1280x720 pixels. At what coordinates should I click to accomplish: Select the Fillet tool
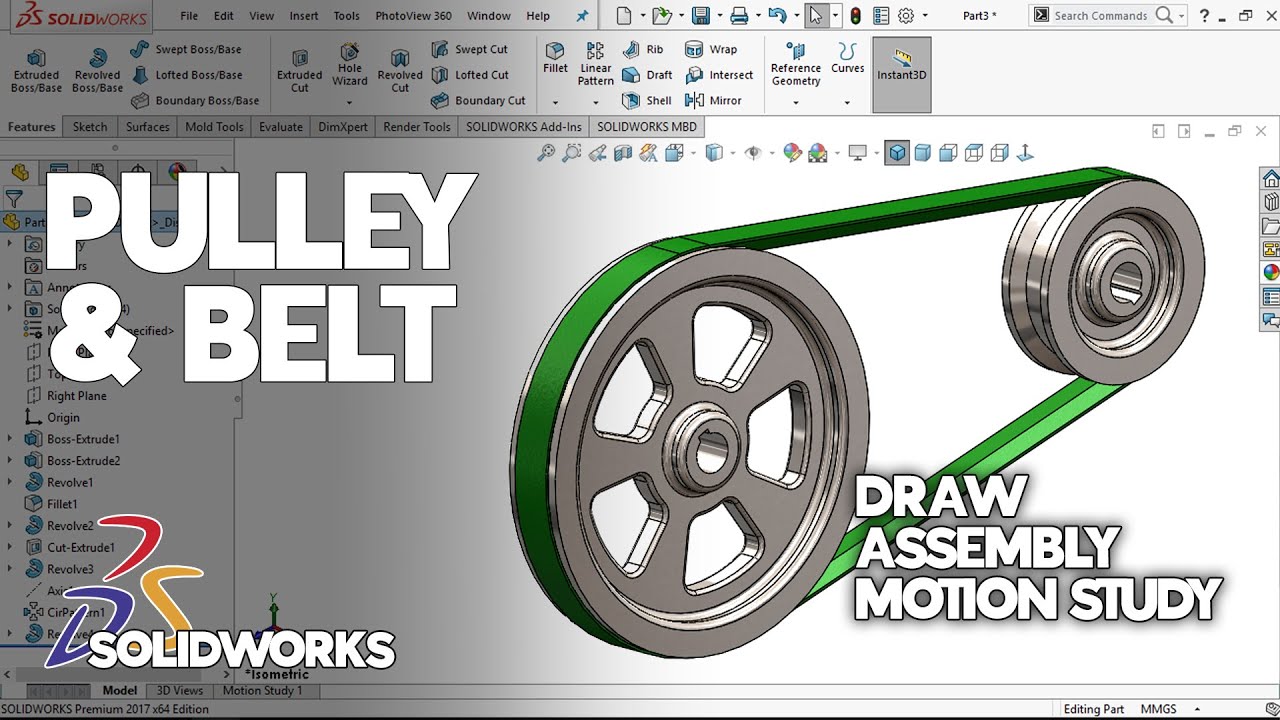tap(555, 58)
